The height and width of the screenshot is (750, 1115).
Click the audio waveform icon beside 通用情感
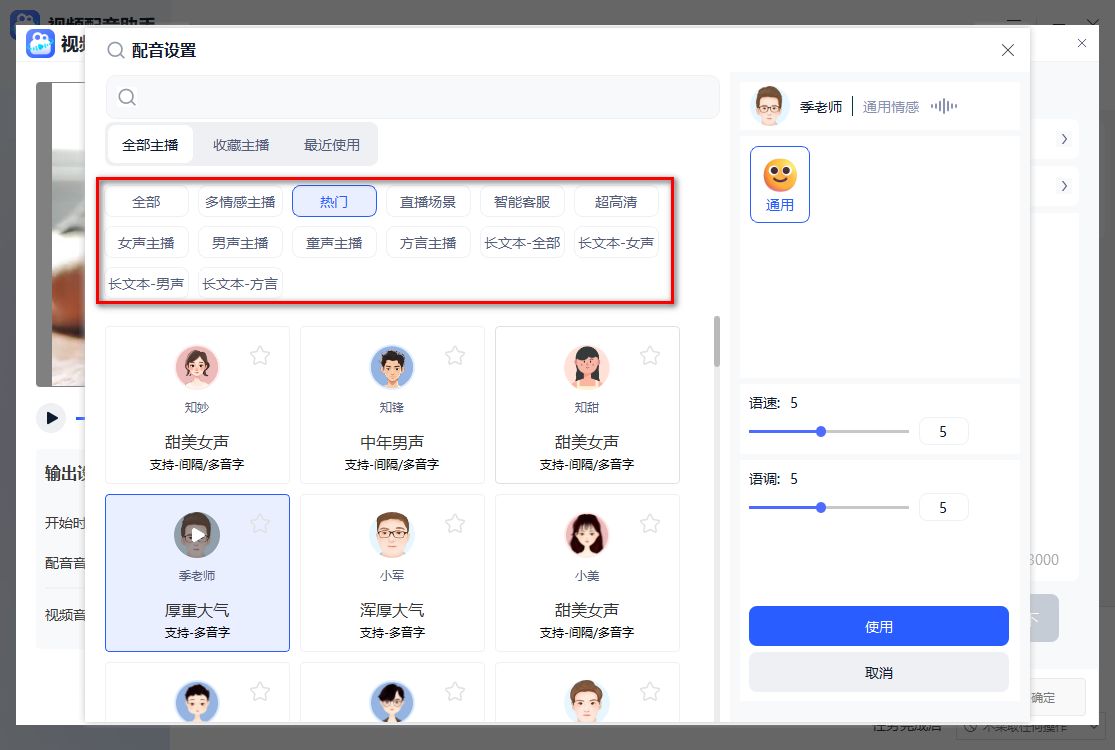point(944,107)
